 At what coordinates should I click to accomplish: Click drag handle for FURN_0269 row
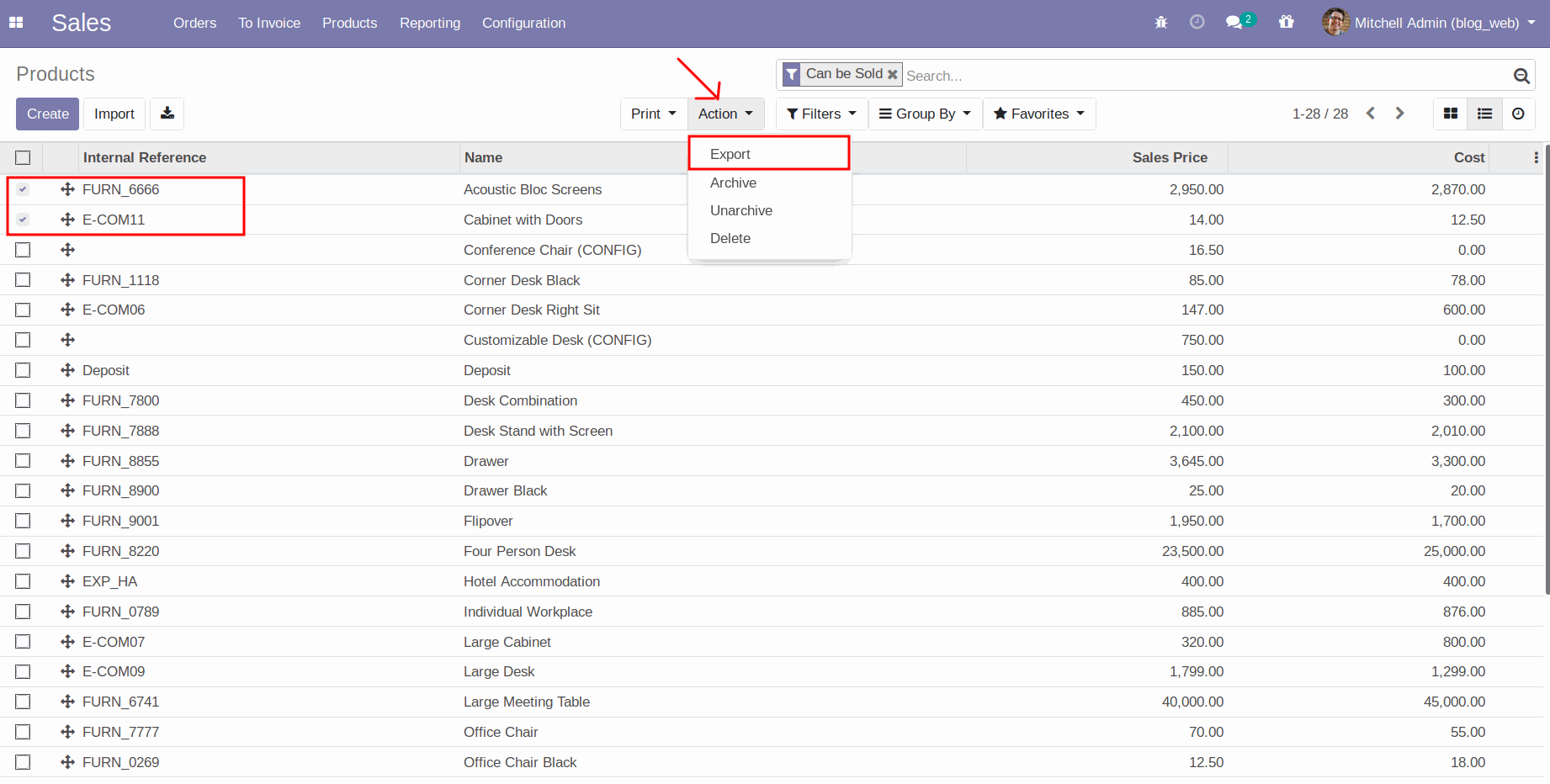(x=68, y=762)
